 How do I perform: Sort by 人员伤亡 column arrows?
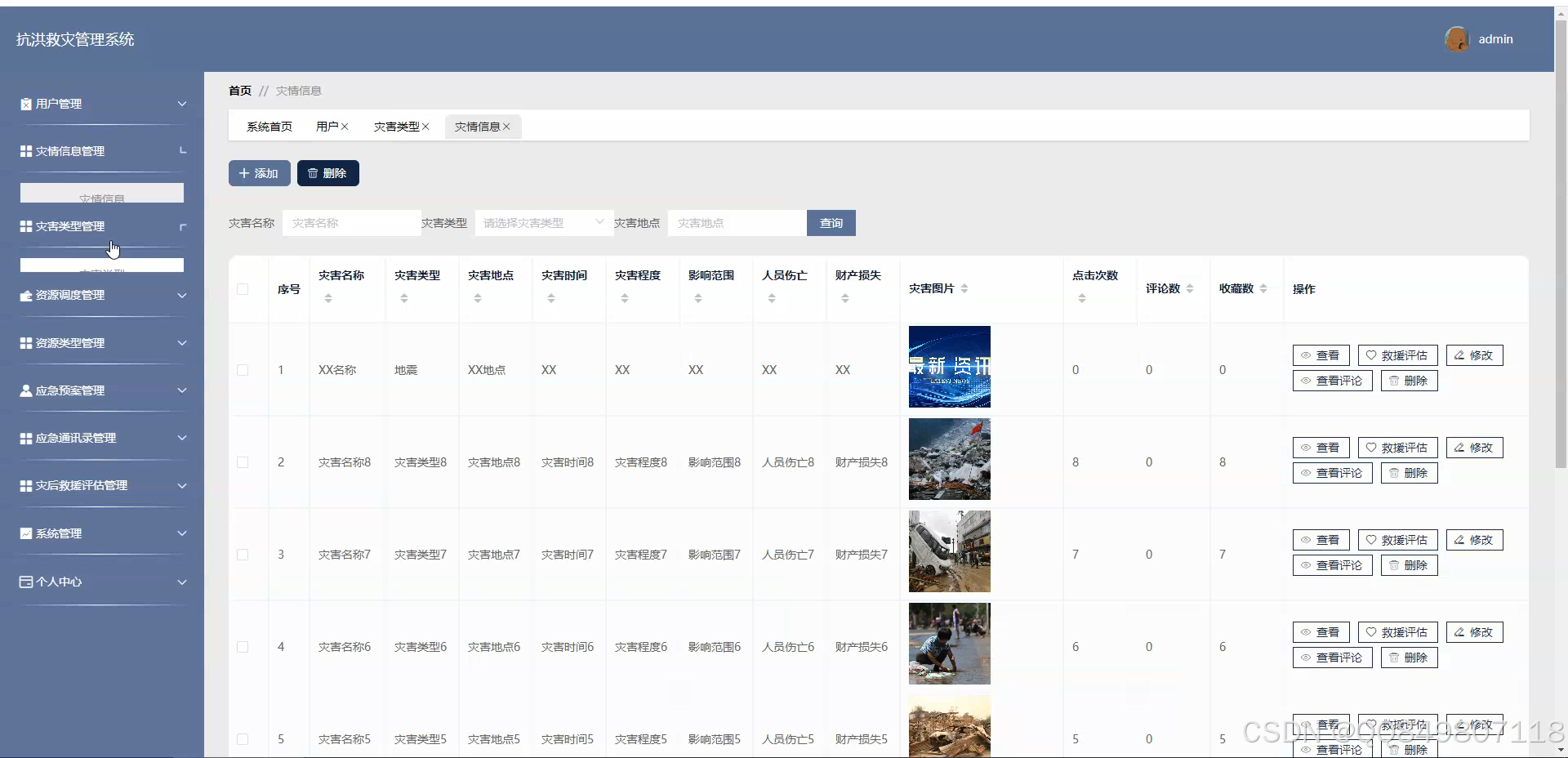[x=772, y=299]
